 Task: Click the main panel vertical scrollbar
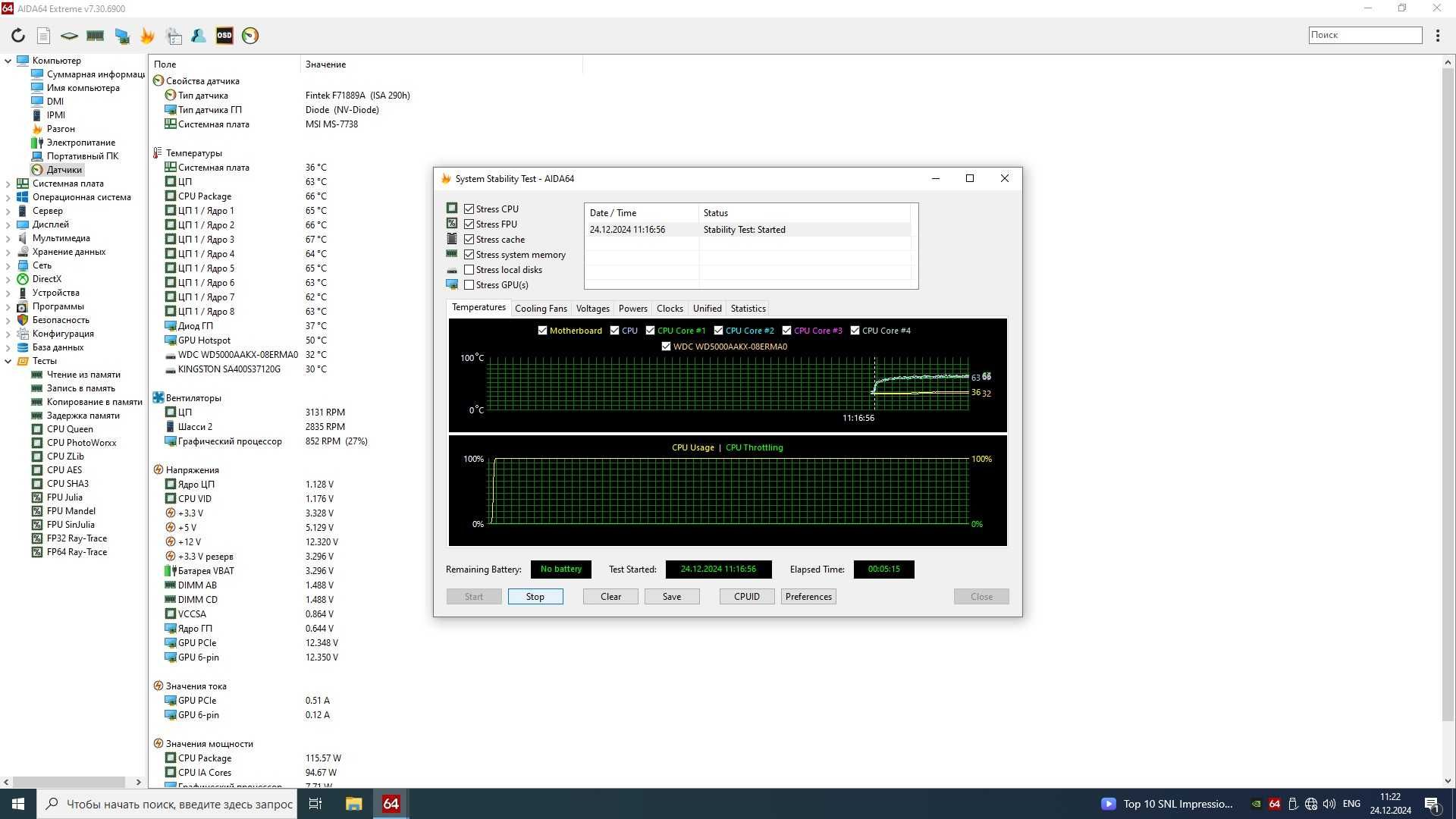pos(1448,394)
